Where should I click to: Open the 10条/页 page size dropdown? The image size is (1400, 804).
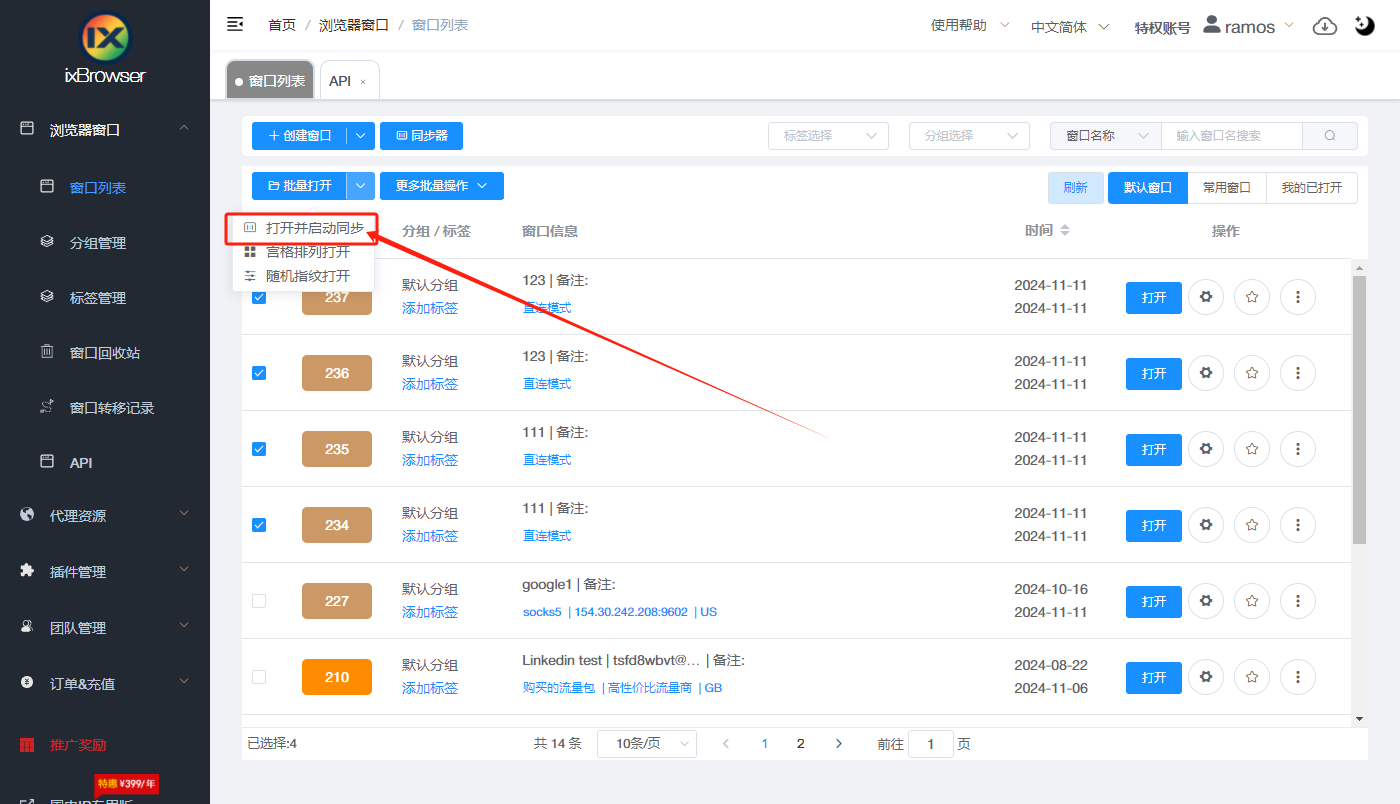click(647, 744)
